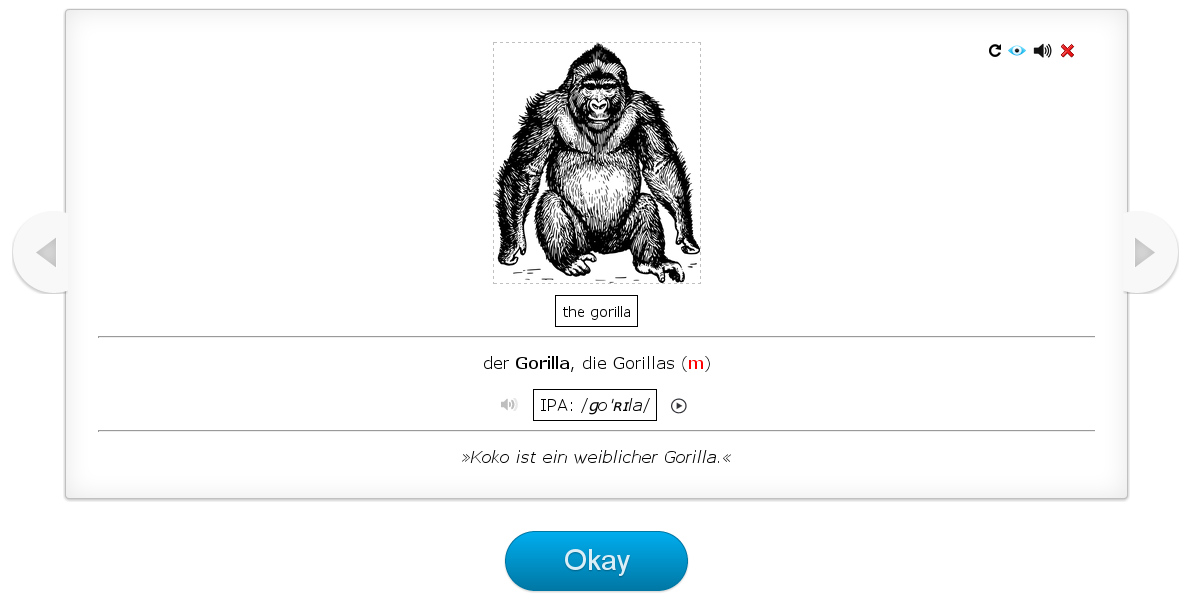Click the bold word 'Gorilla'
The height and width of the screenshot is (600, 1190).
click(542, 363)
